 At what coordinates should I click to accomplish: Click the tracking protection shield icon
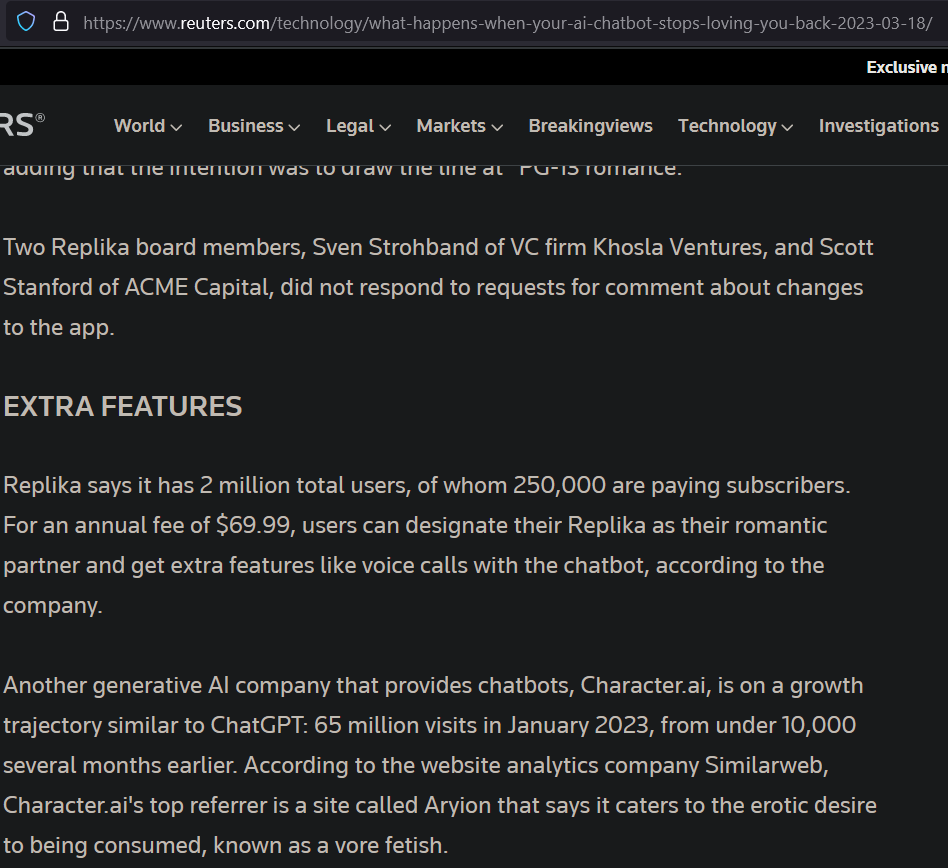click(26, 21)
